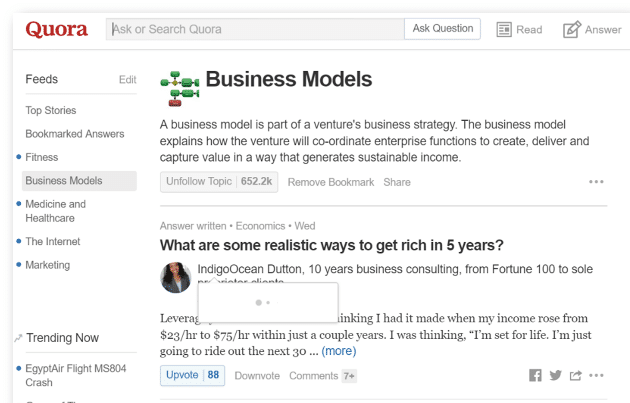Screen dimensions: 630x403
Task: Click the share arrow icon on the answer
Action: [575, 375]
